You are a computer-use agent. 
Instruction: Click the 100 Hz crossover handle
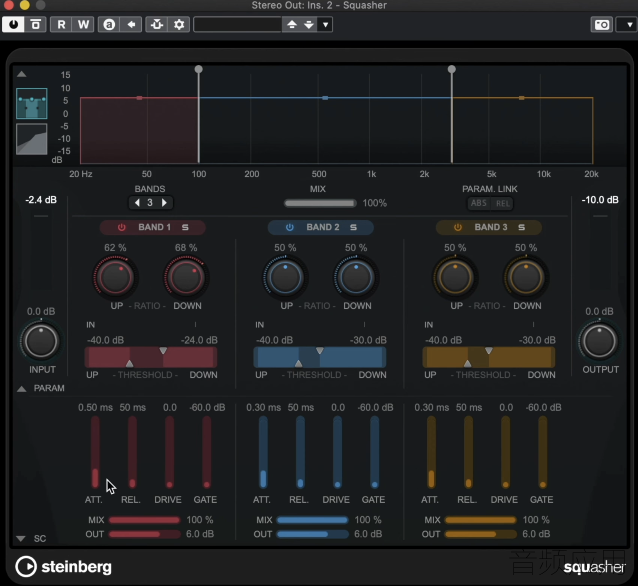click(199, 69)
